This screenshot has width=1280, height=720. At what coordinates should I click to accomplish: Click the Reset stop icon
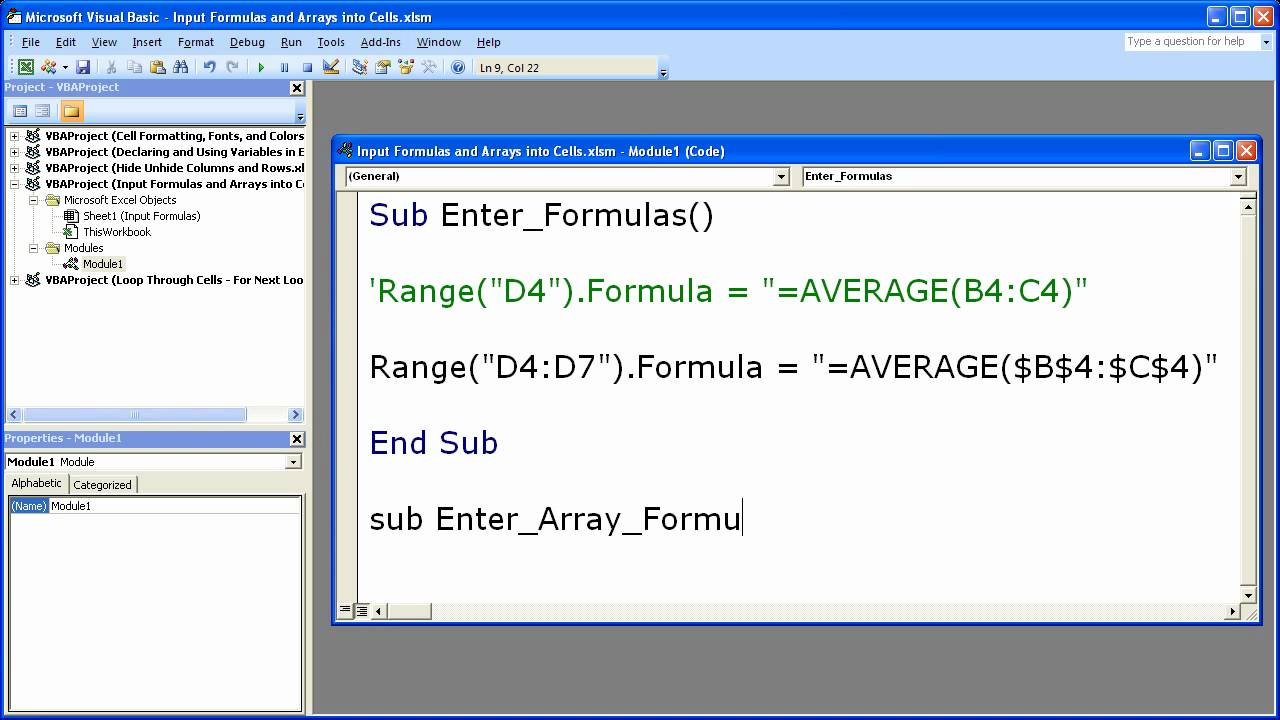coord(307,67)
